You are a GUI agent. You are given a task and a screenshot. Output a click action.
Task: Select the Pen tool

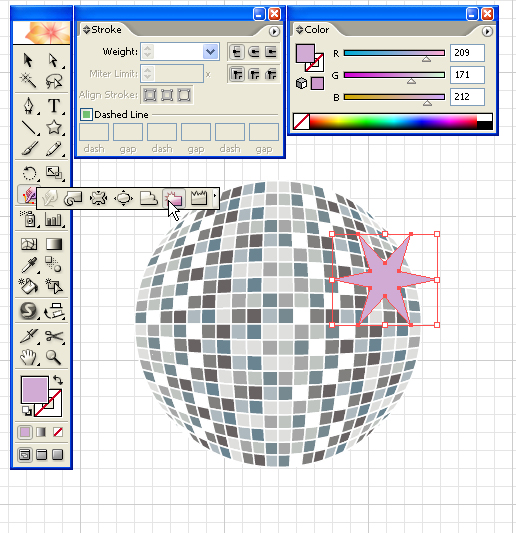pyautogui.click(x=29, y=106)
